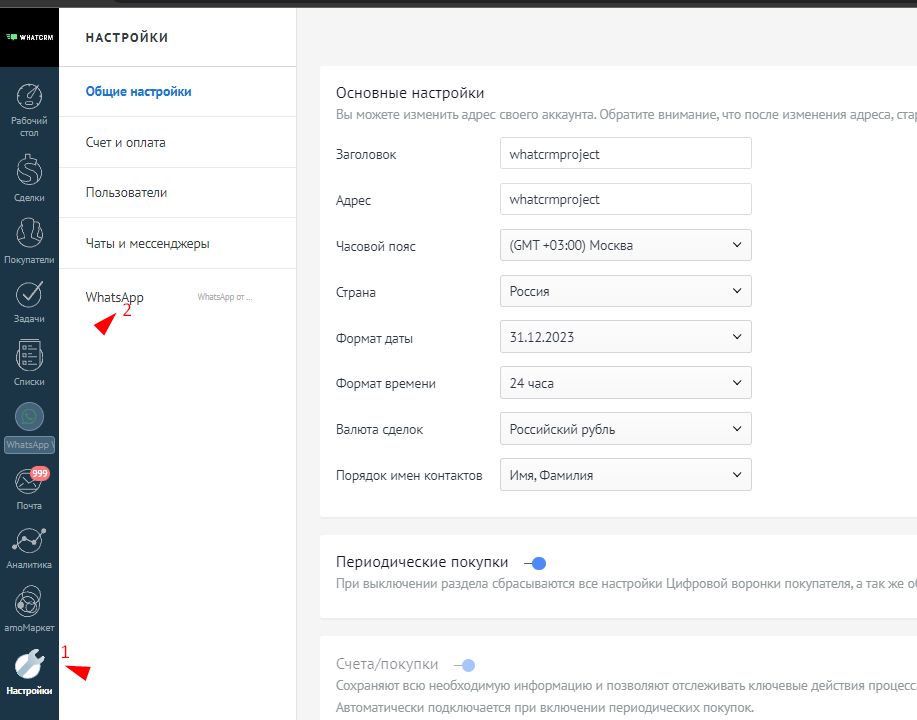
Task: Open the Пользователи settings section
Action: (126, 193)
